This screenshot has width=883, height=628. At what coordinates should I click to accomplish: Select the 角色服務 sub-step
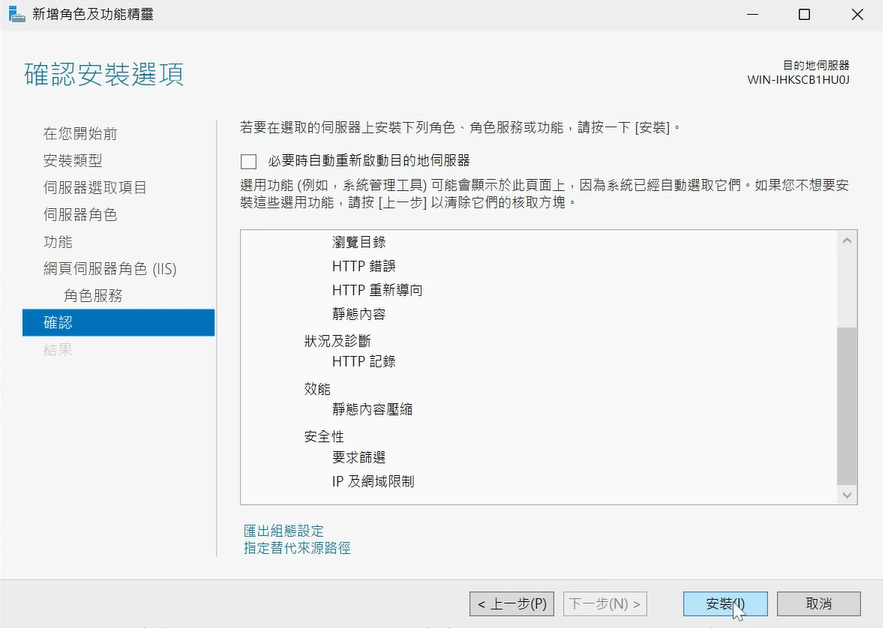93,296
